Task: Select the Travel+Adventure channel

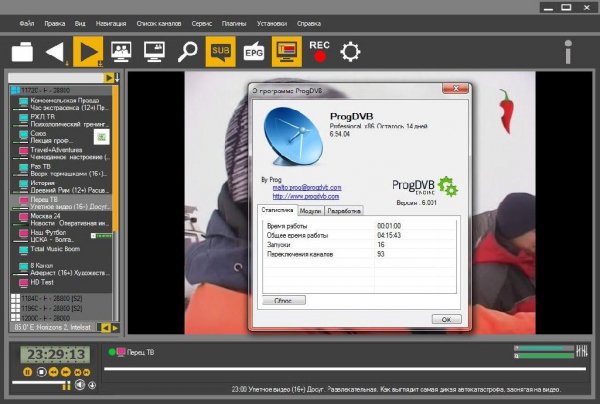Action: (x=61, y=153)
